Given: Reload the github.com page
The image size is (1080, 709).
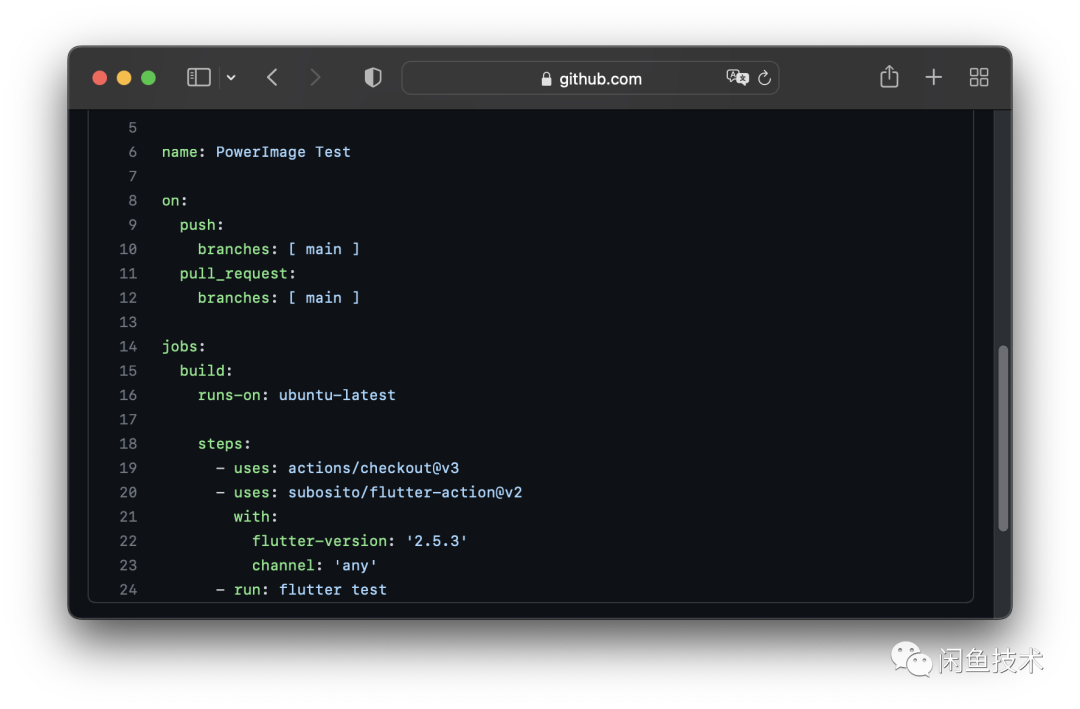Looking at the screenshot, I should click(765, 78).
